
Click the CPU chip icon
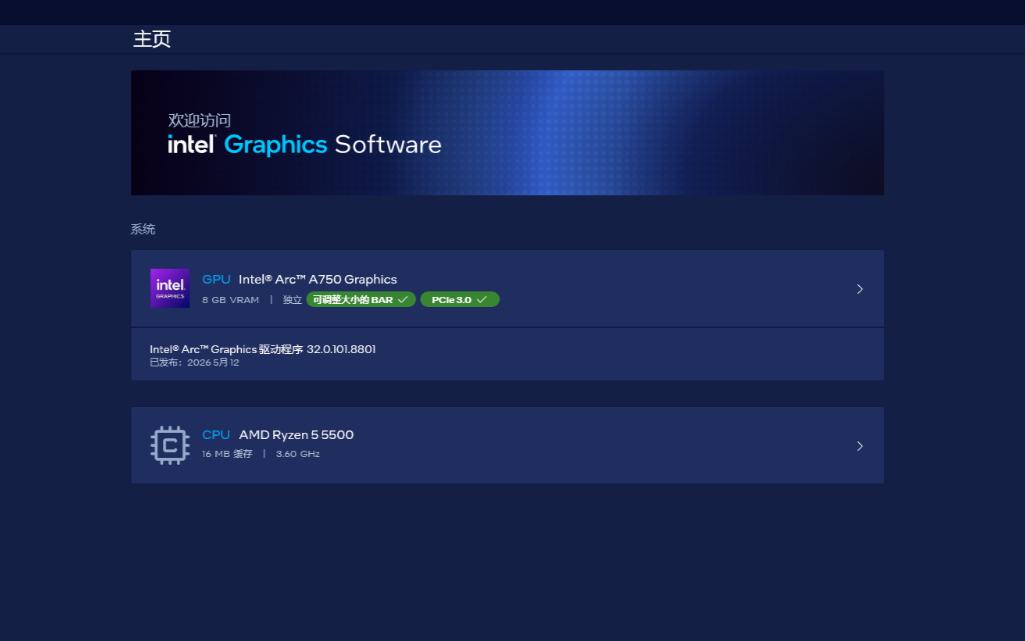coord(170,446)
